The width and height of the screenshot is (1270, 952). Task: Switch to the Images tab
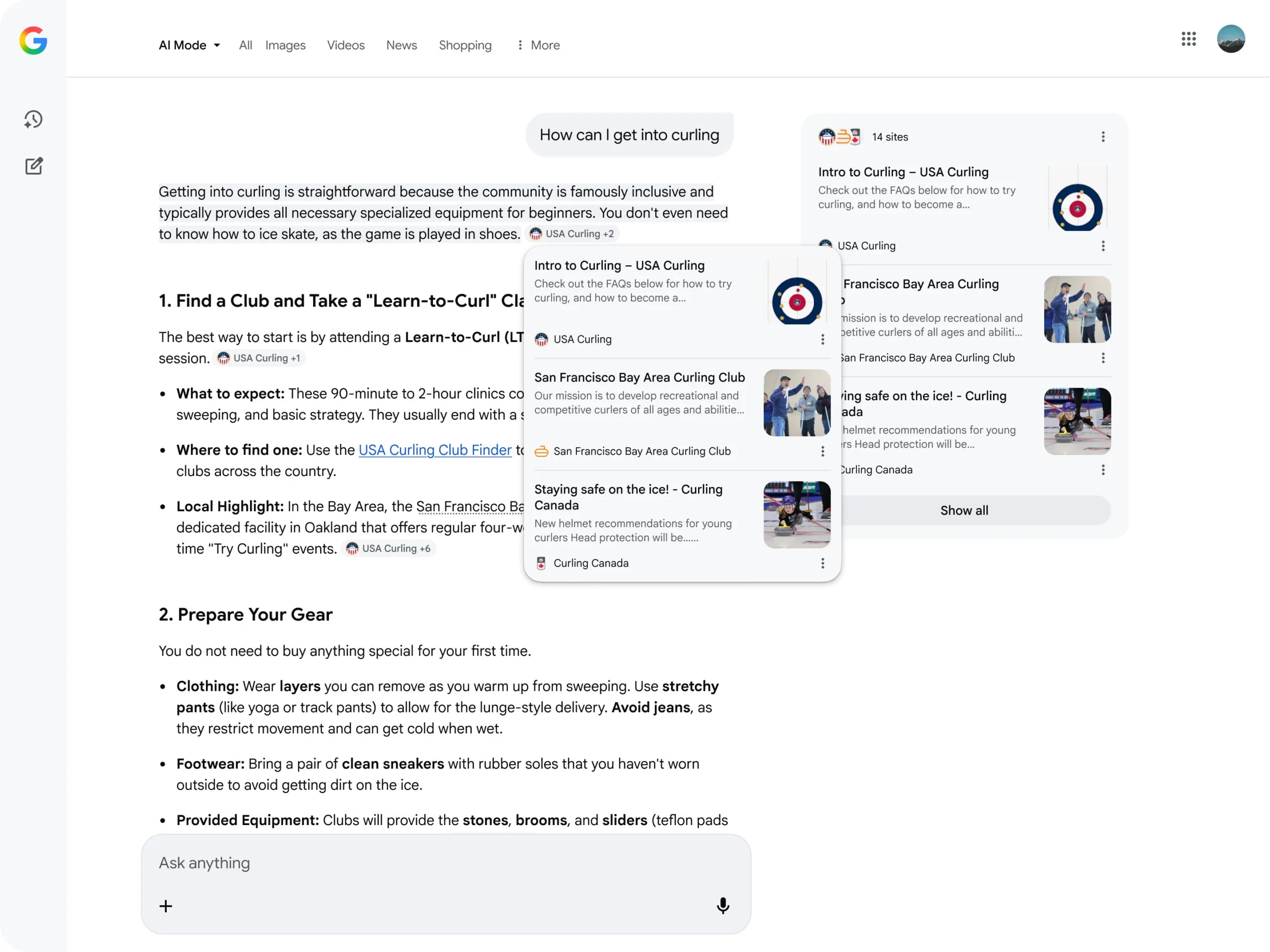[x=285, y=45]
